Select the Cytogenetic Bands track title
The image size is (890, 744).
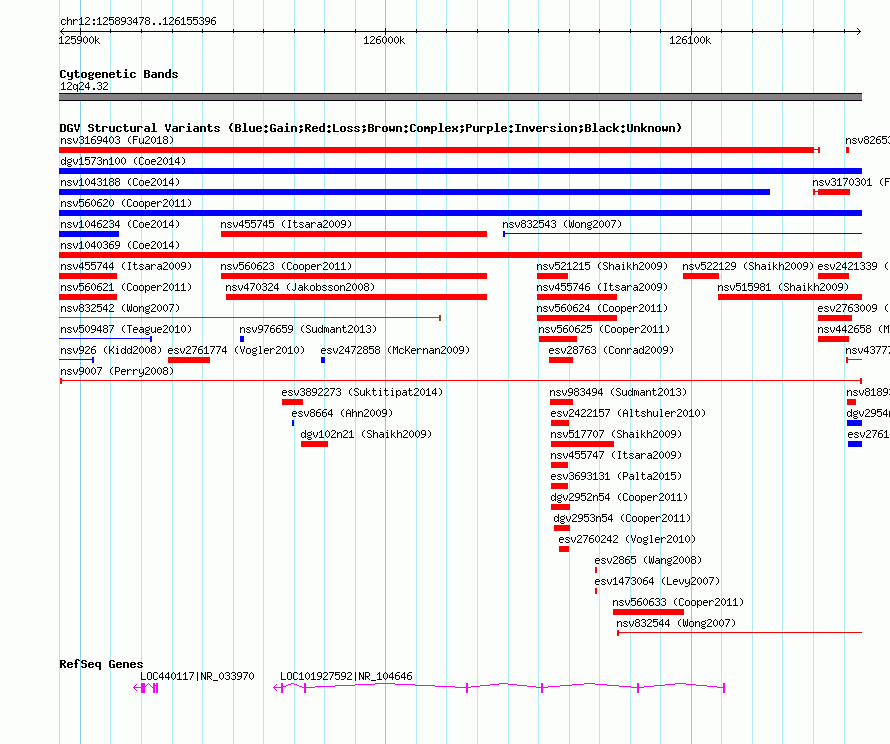pyautogui.click(x=119, y=74)
